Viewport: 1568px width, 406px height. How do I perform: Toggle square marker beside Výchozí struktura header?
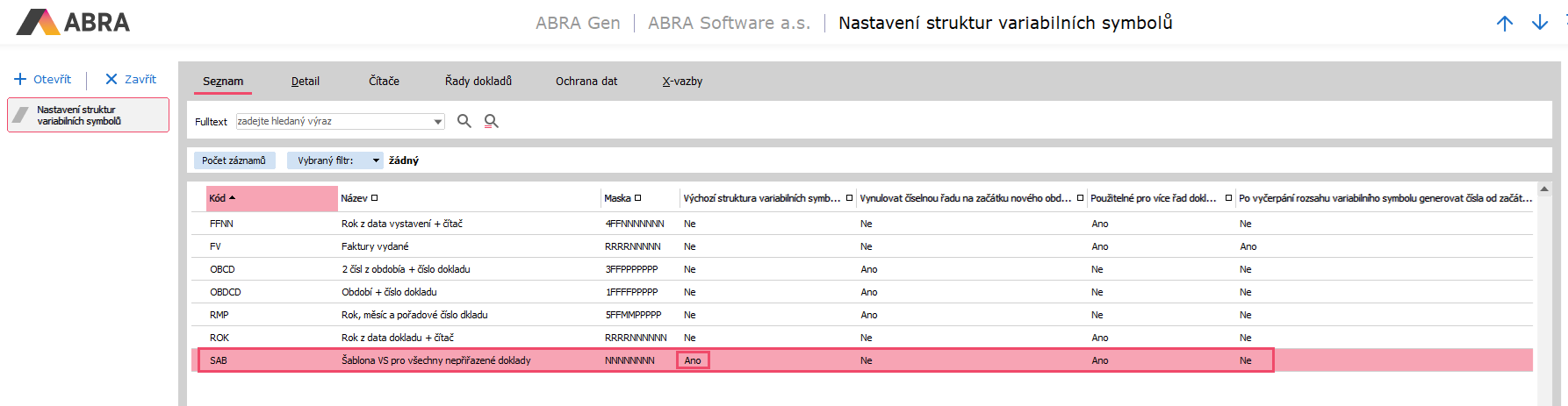pyautogui.click(x=849, y=198)
